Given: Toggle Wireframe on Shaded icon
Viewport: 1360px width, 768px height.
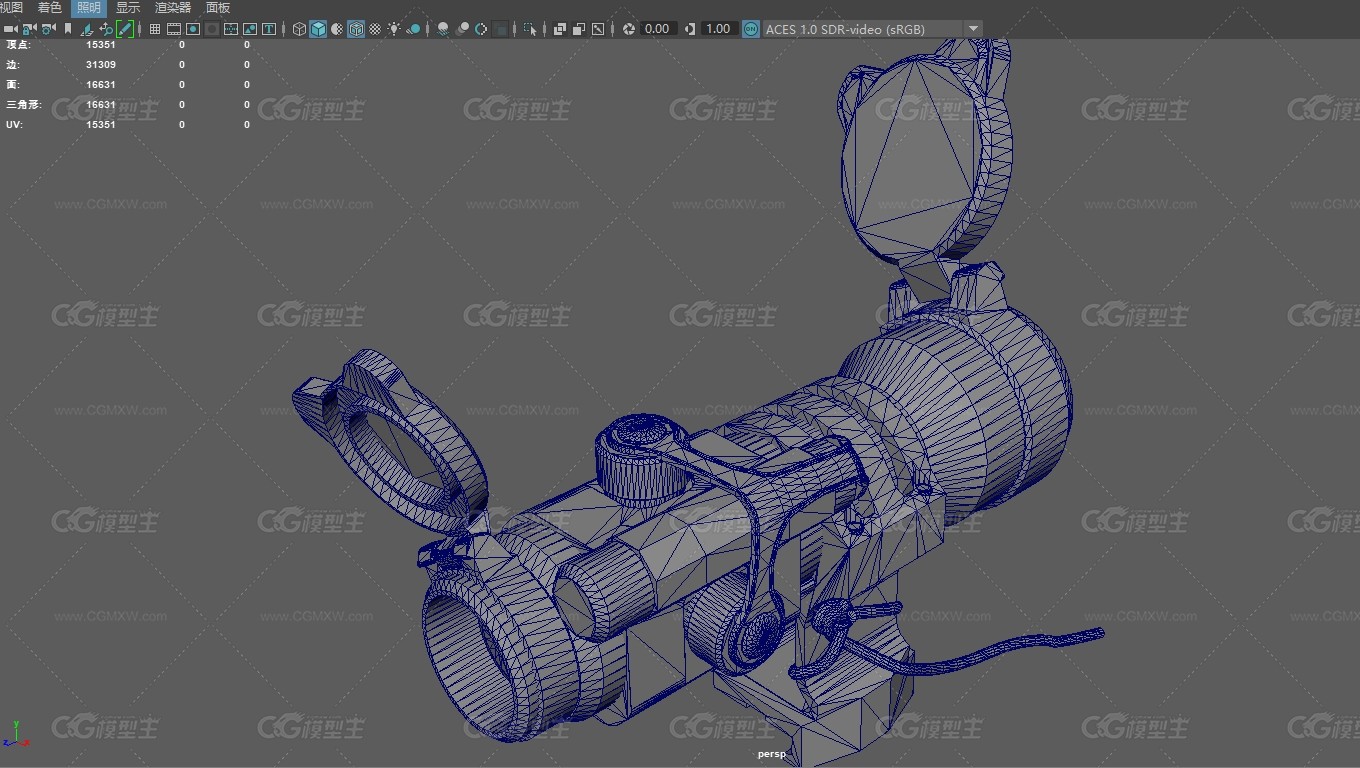Looking at the screenshot, I should [x=356, y=29].
